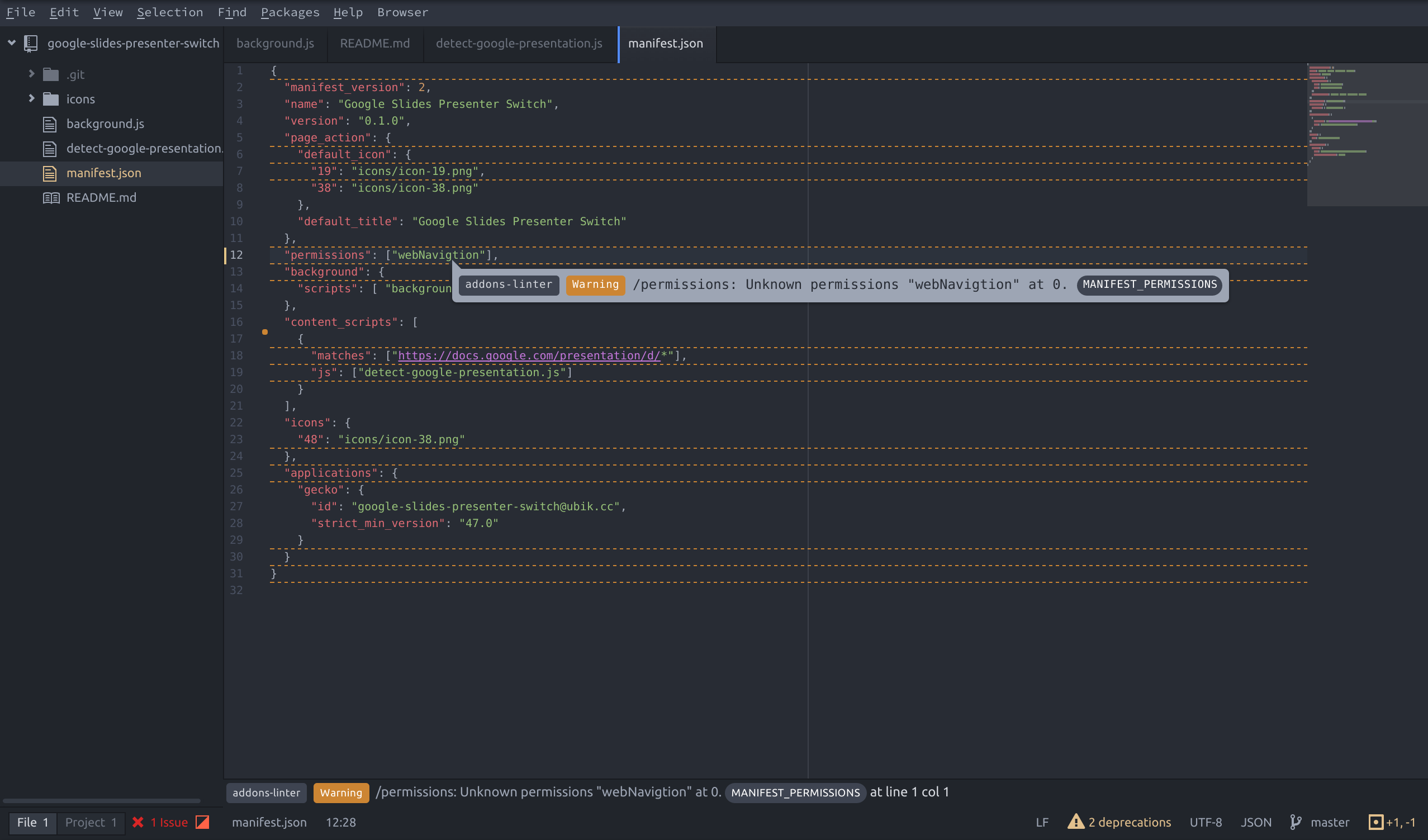Open the File menu
This screenshot has width=1428, height=840.
click(x=21, y=12)
